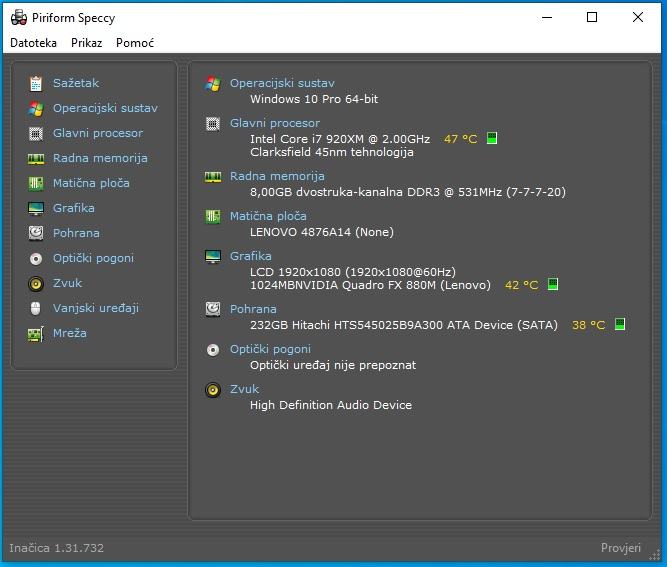
Task: Click the Glavni procesor chip icon in sidebar
Action: (x=36, y=134)
